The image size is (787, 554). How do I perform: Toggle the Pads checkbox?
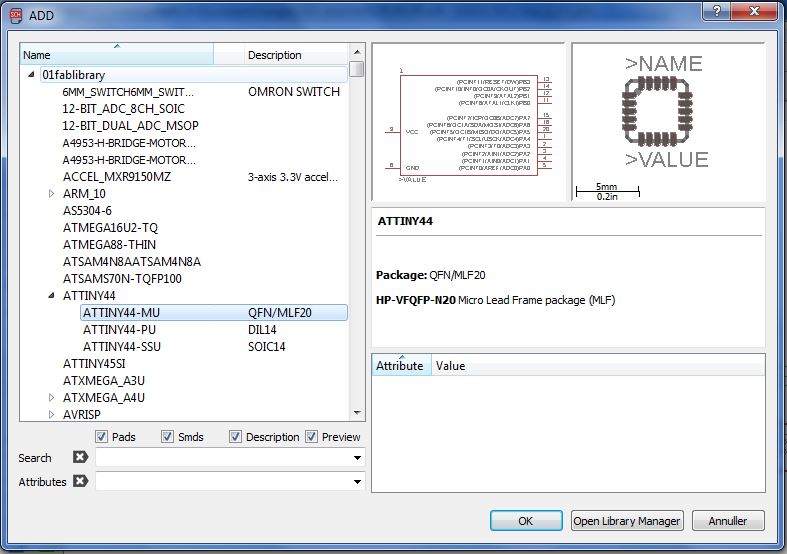101,437
